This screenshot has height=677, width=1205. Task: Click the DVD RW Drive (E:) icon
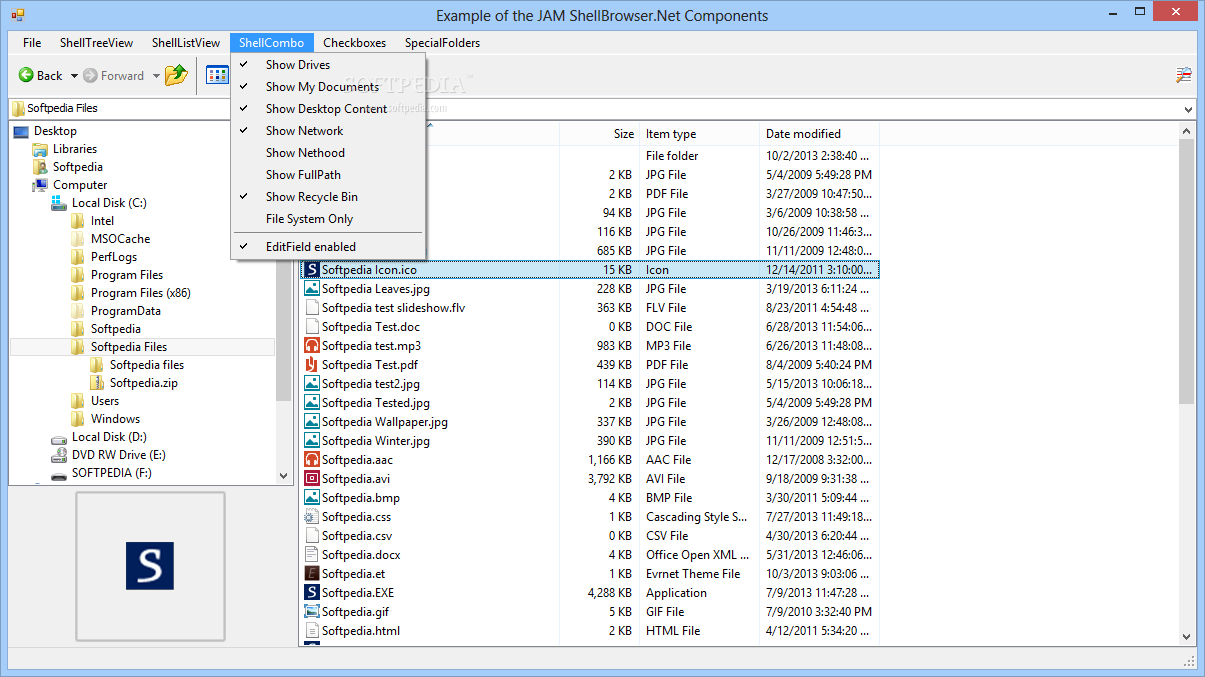click(59, 455)
